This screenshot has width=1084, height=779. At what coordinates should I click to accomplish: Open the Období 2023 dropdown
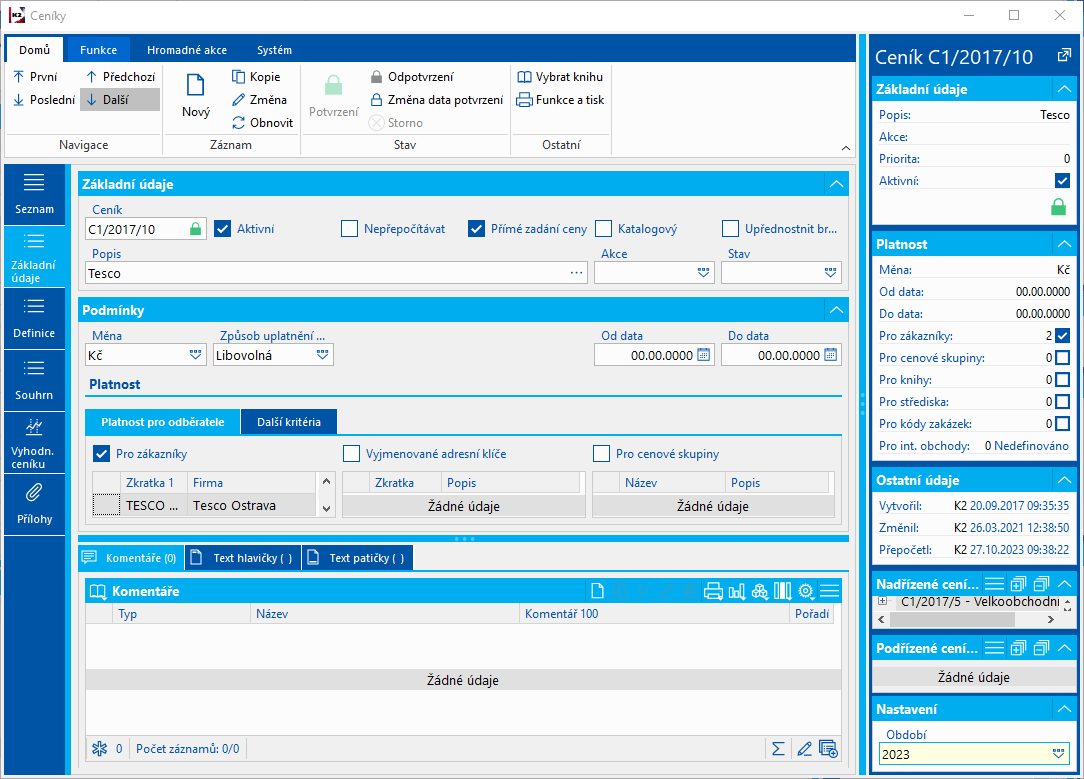click(x=1058, y=754)
